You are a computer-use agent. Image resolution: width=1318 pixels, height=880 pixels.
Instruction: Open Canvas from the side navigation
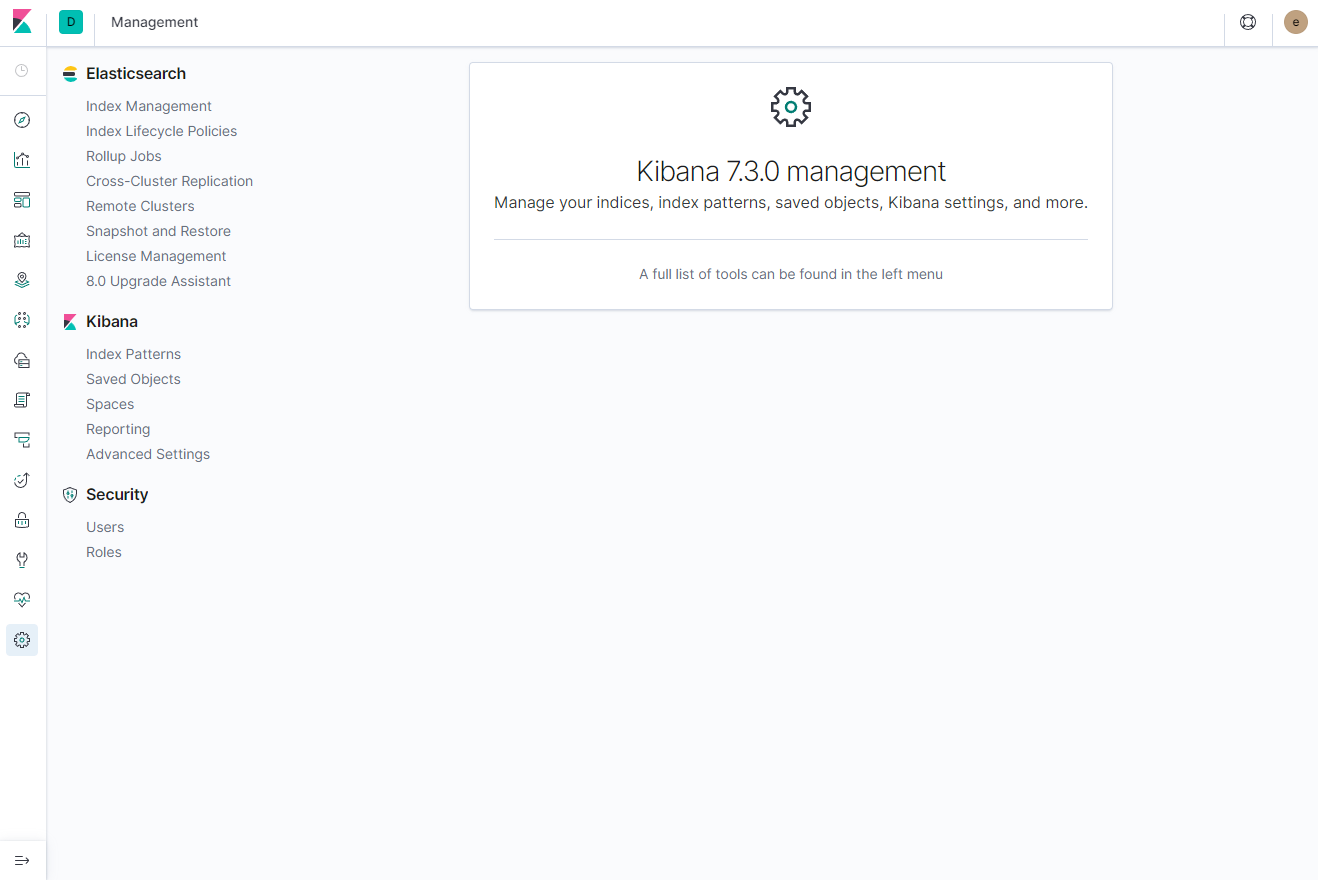[x=22, y=240]
